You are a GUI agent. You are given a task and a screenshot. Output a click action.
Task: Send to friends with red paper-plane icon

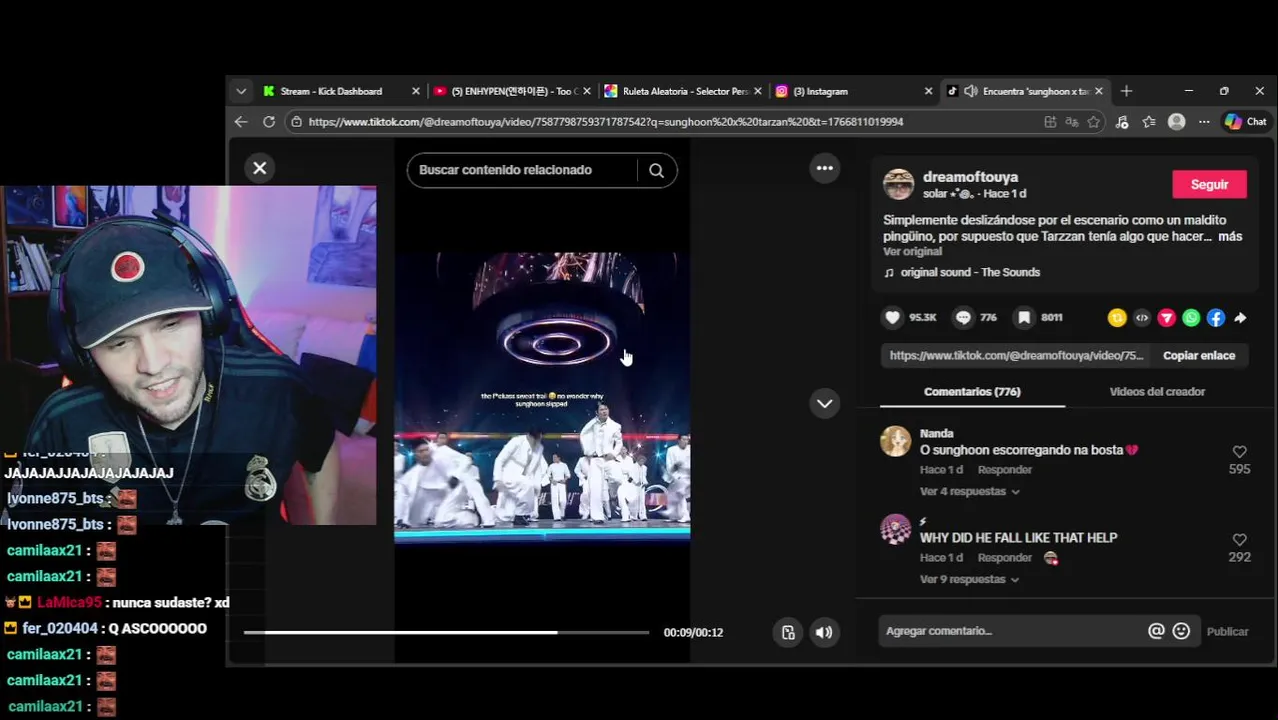click(1166, 318)
